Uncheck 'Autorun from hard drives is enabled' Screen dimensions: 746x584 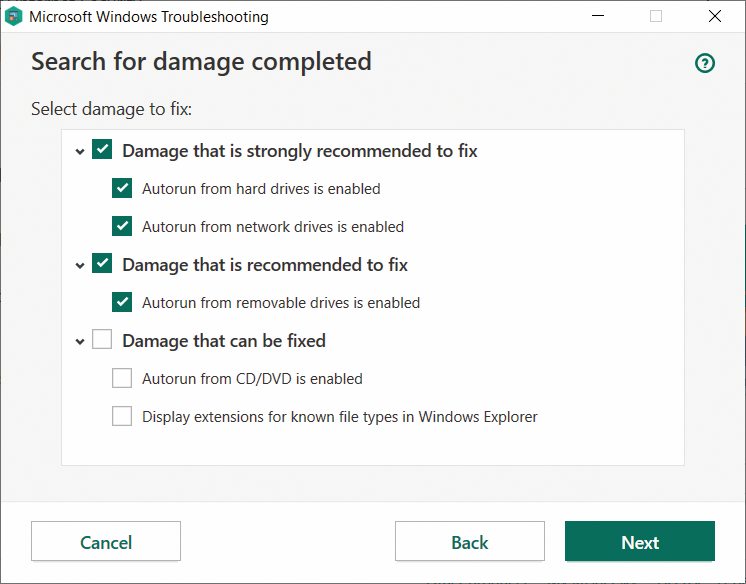(122, 188)
